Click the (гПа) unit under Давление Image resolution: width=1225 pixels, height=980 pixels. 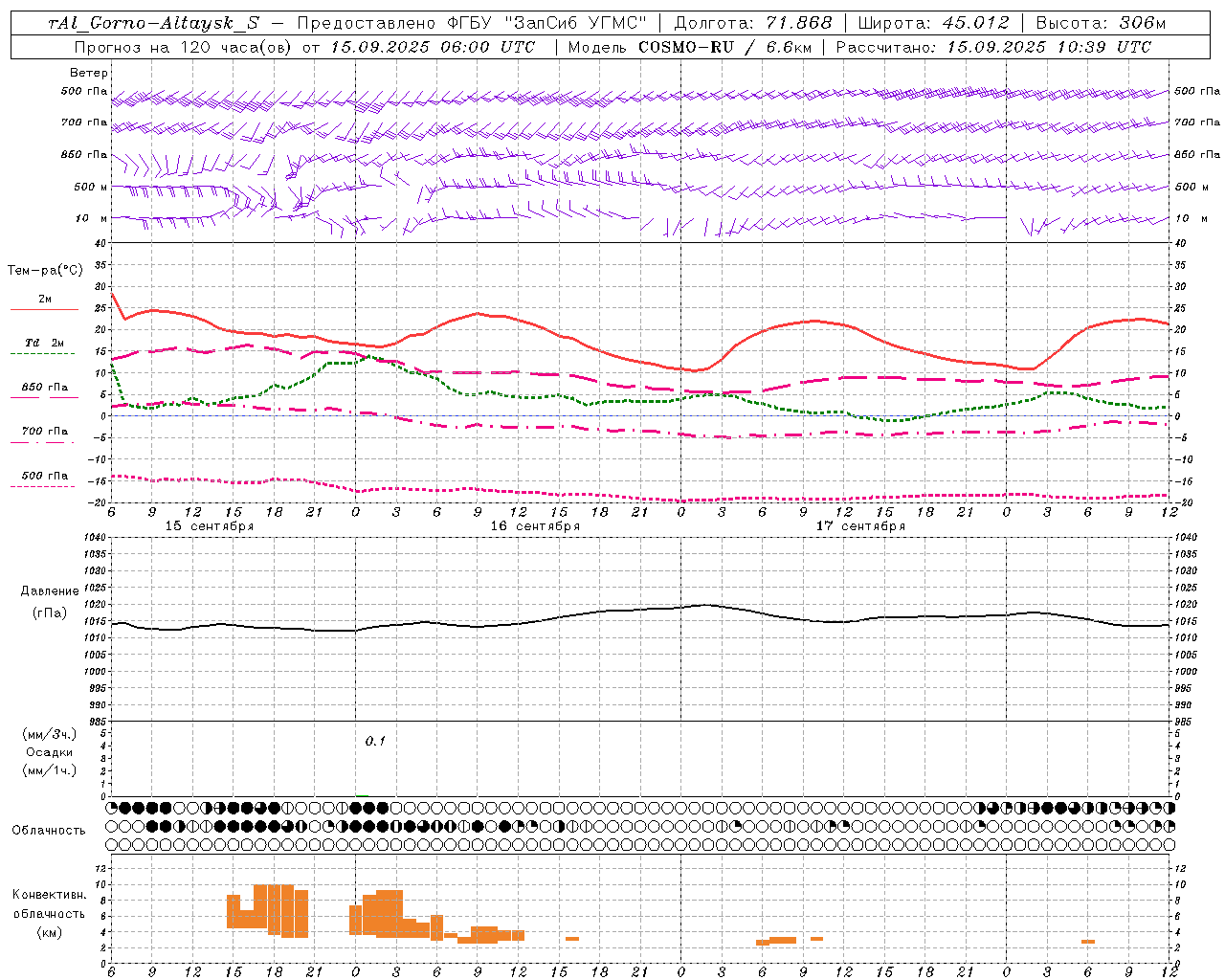coord(50,613)
